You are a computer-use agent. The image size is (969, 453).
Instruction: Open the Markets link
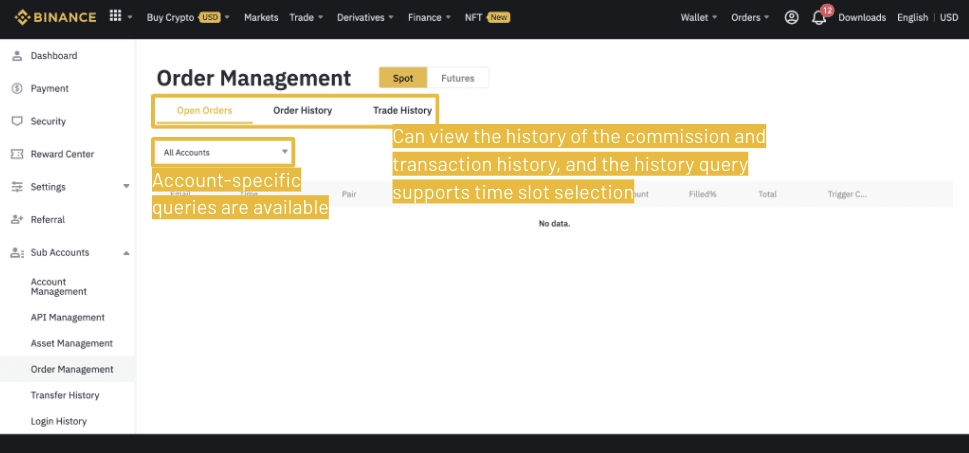[261, 17]
